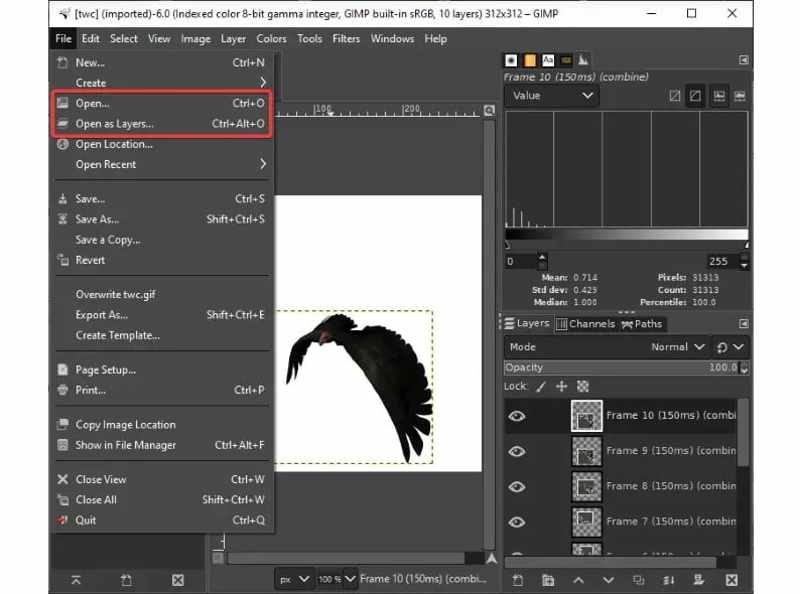Click the duplicate layer icon

640,580
